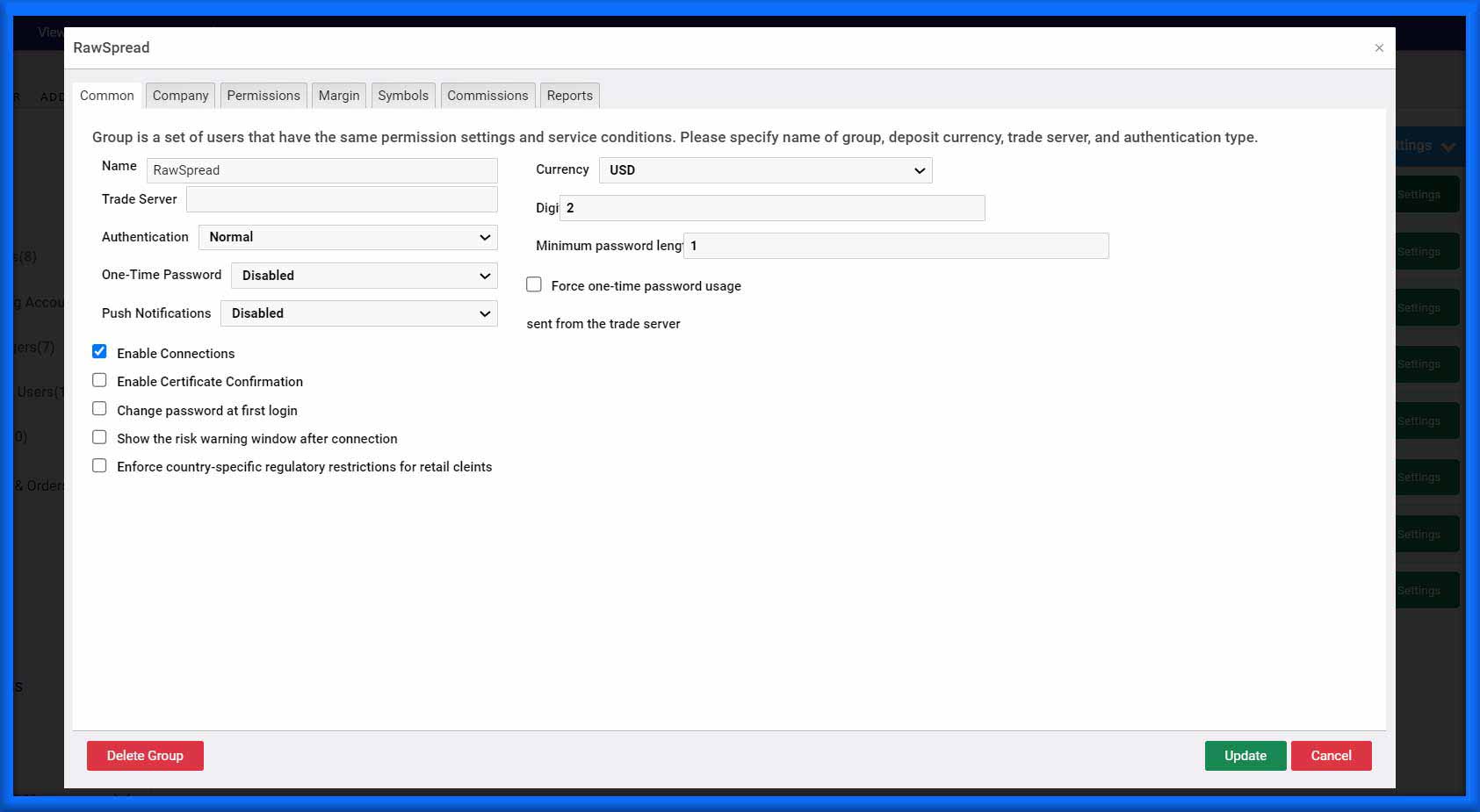Tick Change password at first login
The image size is (1480, 812).
click(x=100, y=409)
